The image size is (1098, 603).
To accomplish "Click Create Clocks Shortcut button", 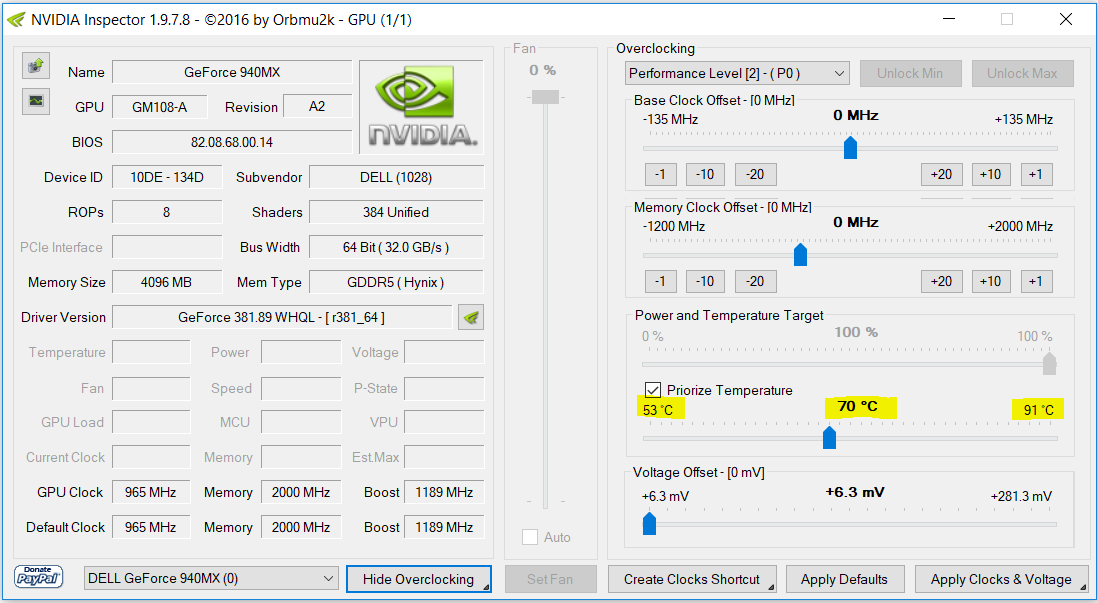I will 692,579.
